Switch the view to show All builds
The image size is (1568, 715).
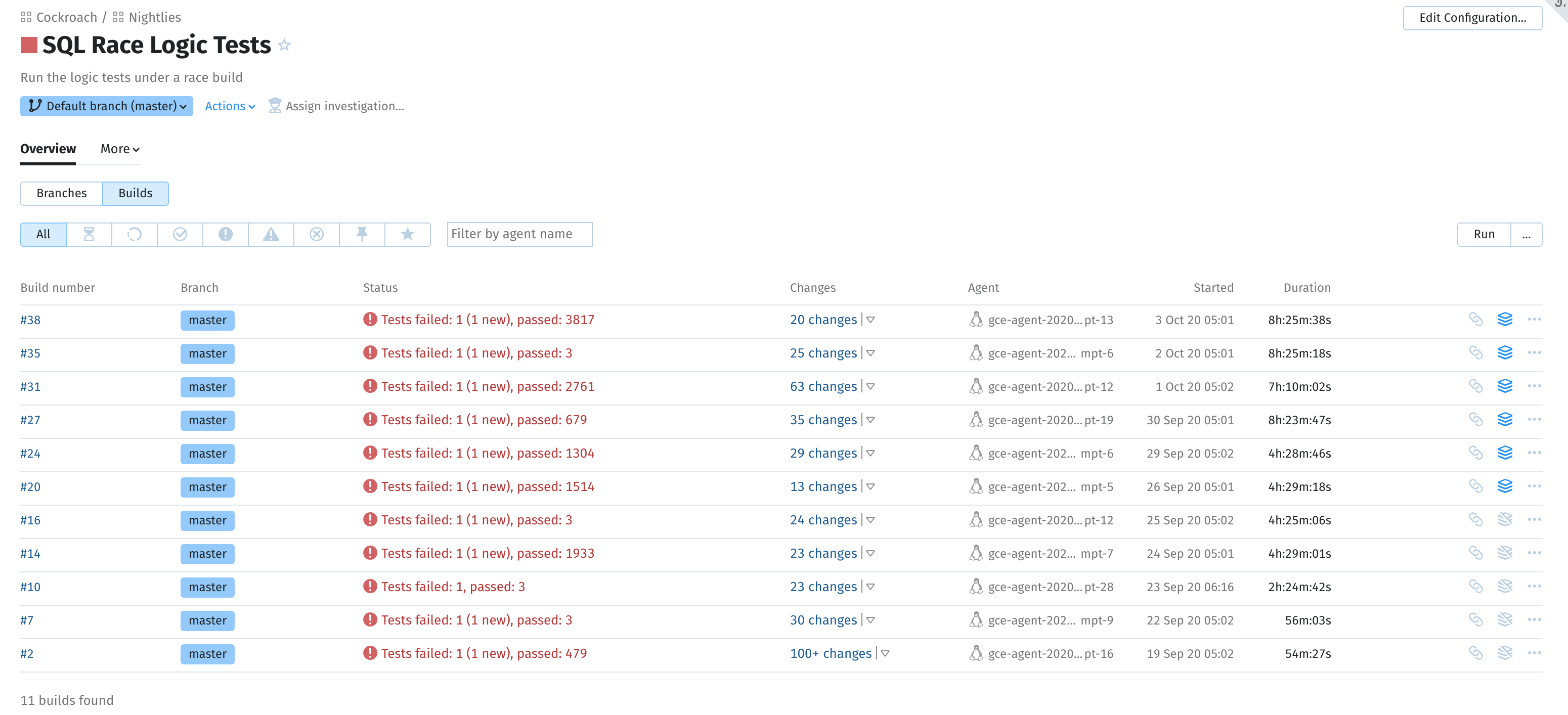coord(43,234)
